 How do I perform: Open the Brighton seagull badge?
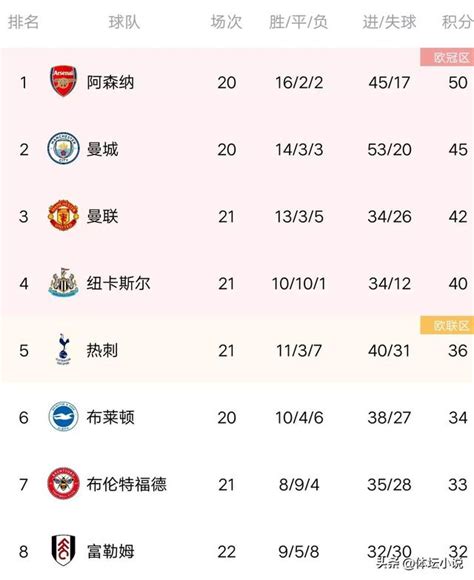point(63,417)
